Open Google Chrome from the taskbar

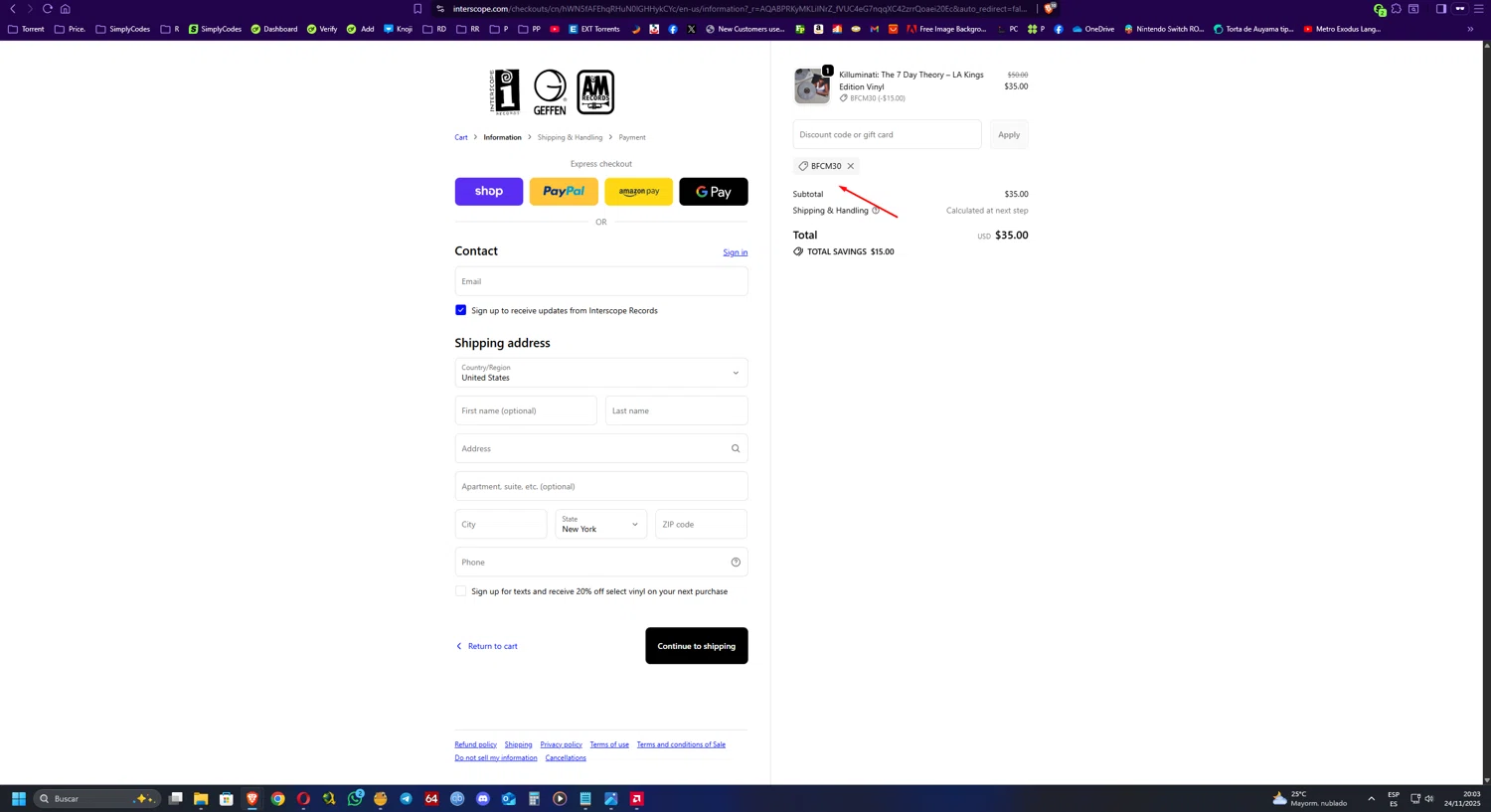[278, 799]
